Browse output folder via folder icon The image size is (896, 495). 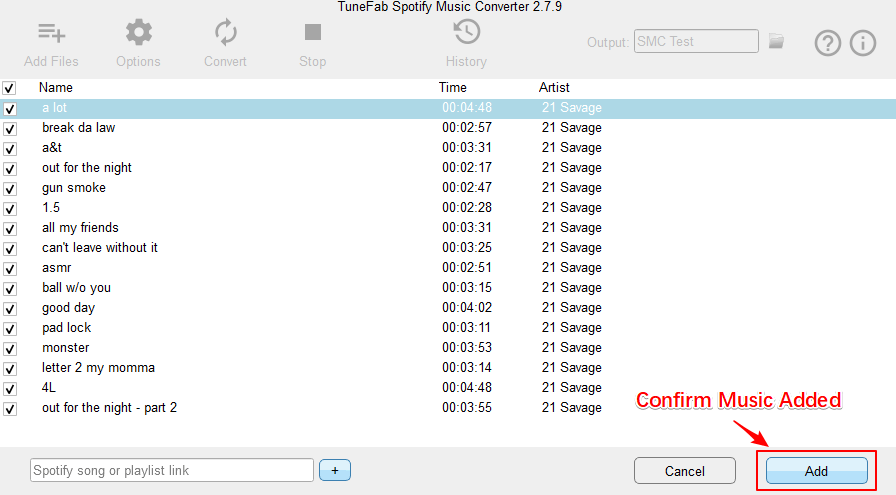coord(776,41)
